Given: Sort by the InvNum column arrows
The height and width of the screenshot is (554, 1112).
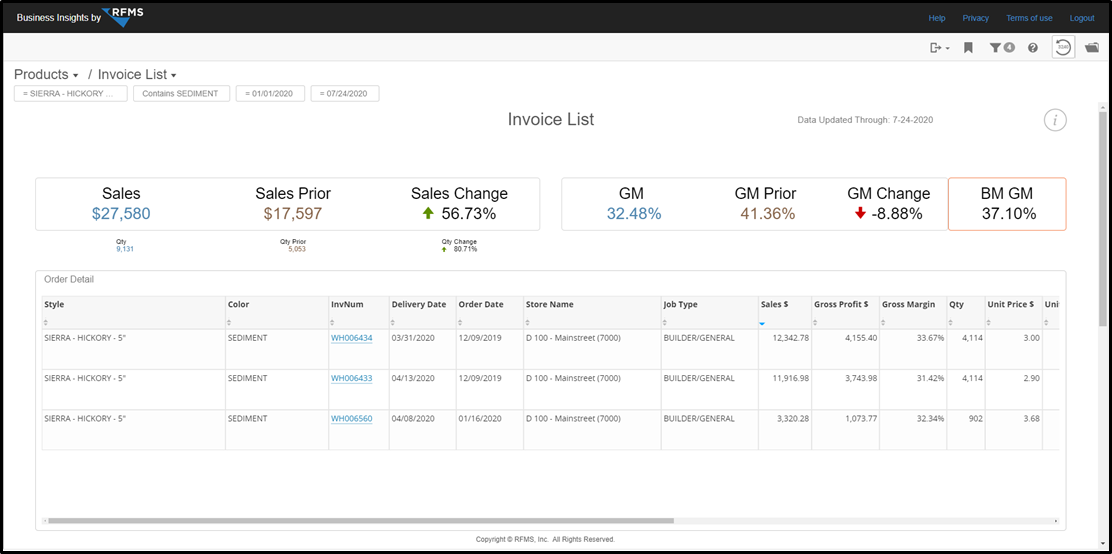Looking at the screenshot, I should (x=334, y=323).
